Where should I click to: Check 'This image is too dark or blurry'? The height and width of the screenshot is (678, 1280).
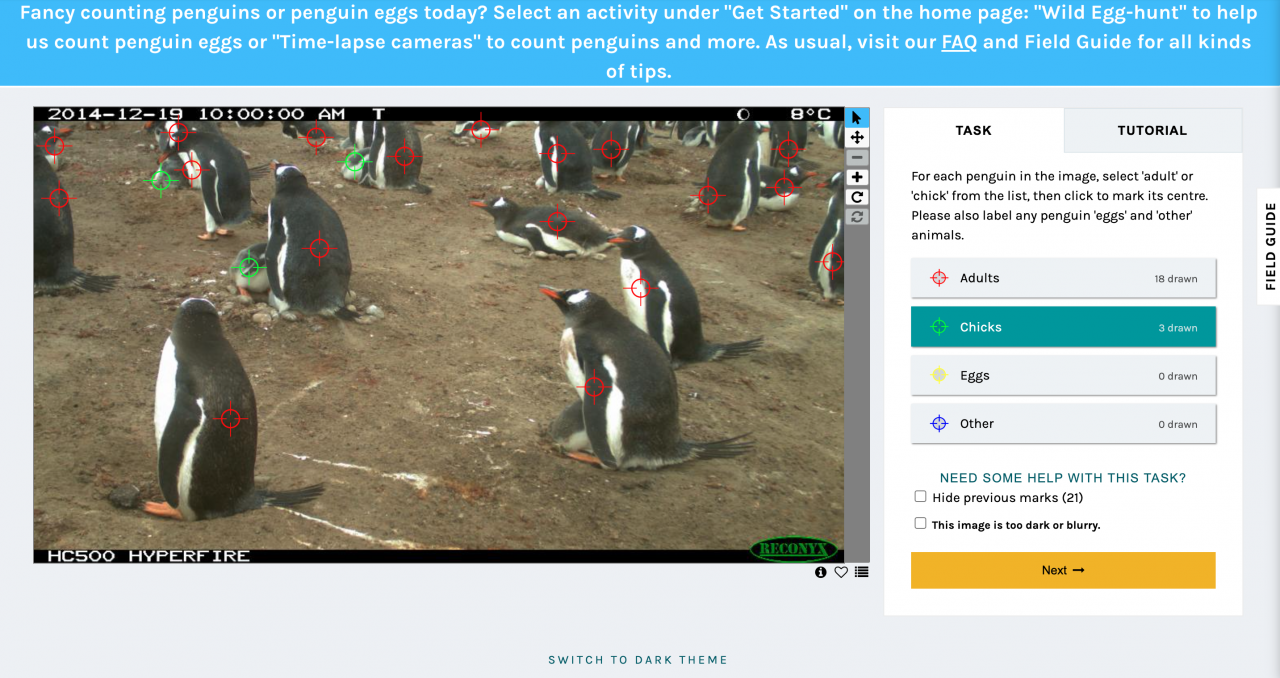[x=920, y=523]
